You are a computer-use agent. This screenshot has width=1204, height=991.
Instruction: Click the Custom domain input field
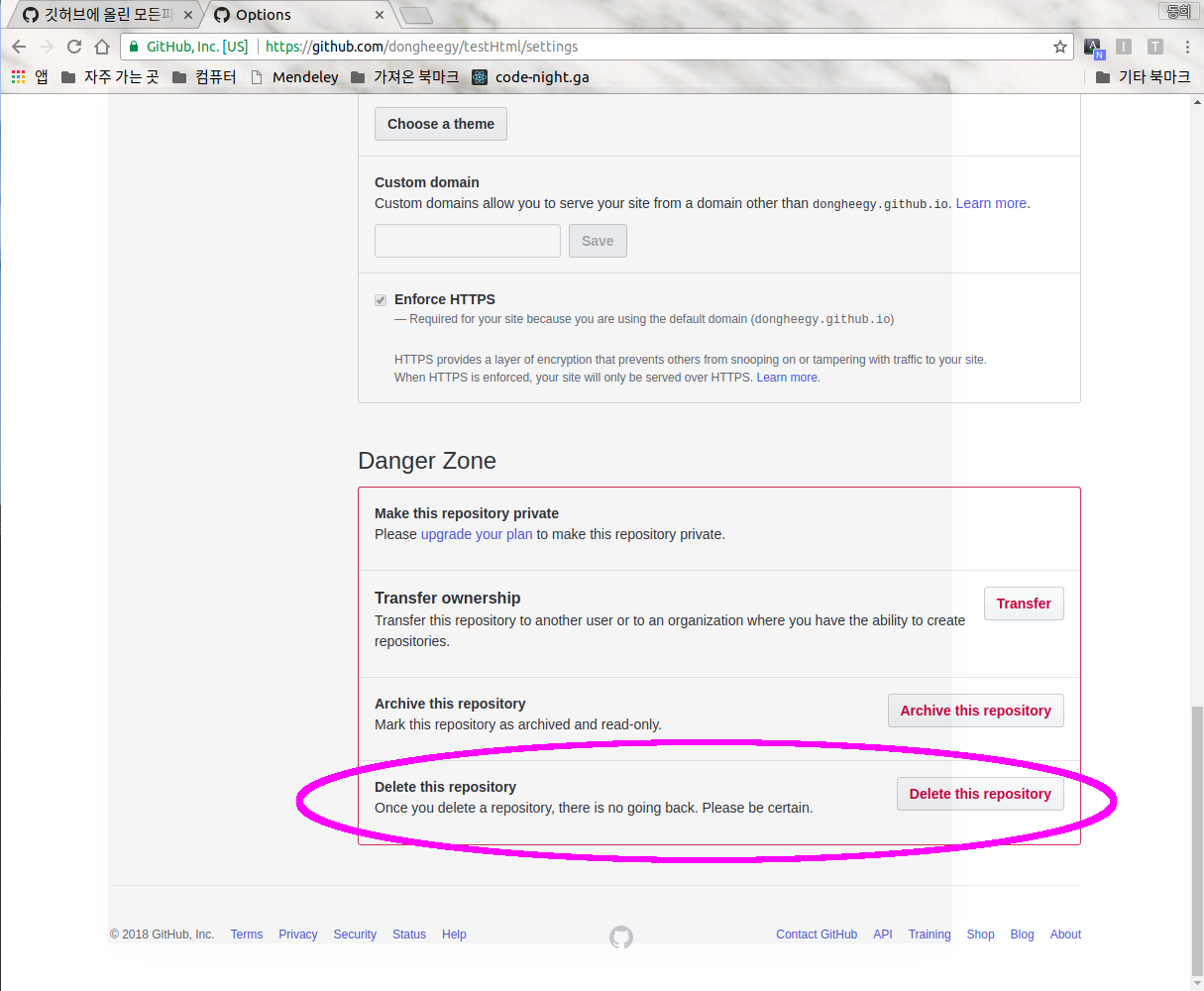point(467,240)
